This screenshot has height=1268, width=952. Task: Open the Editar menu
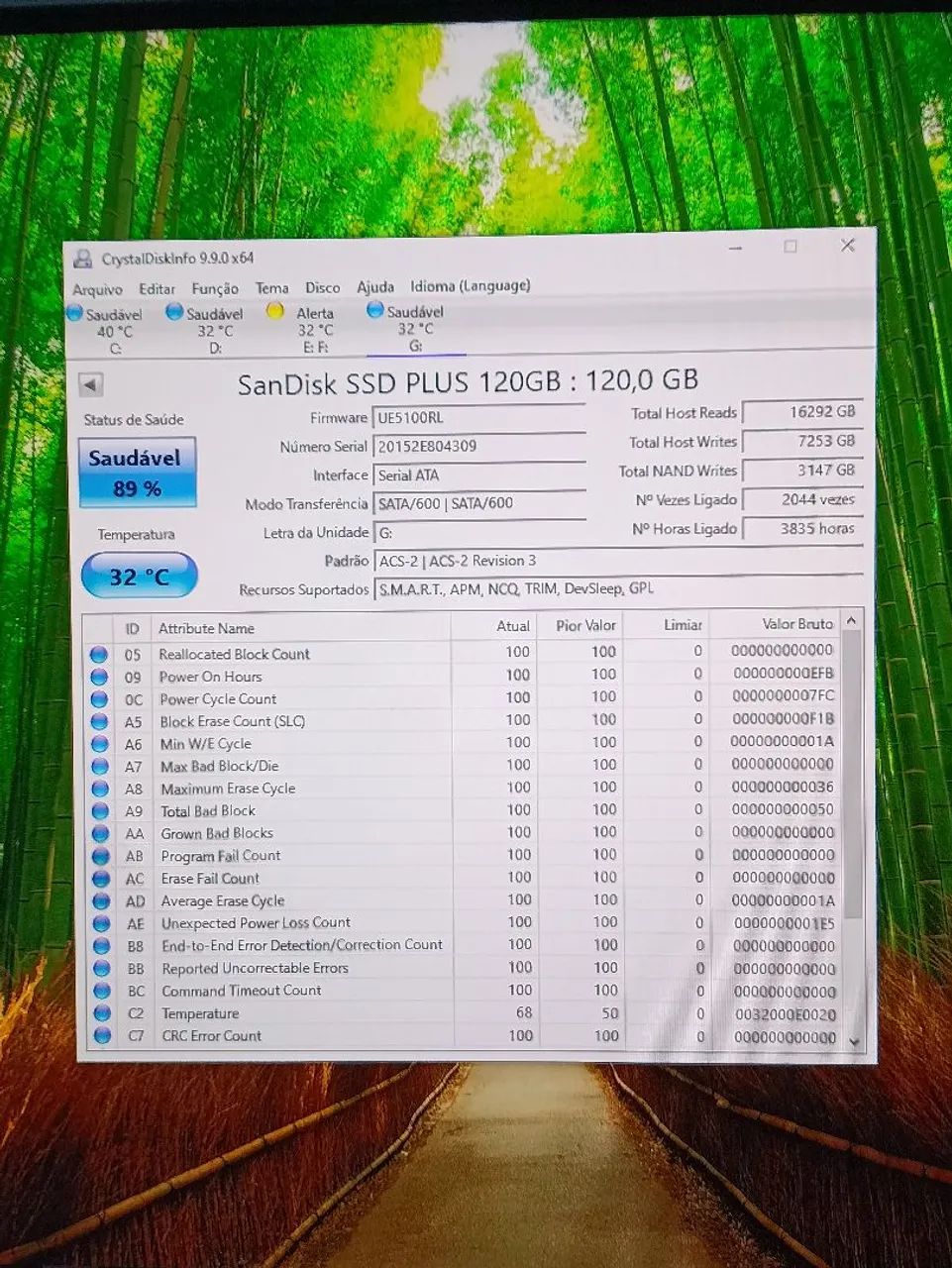pos(157,288)
